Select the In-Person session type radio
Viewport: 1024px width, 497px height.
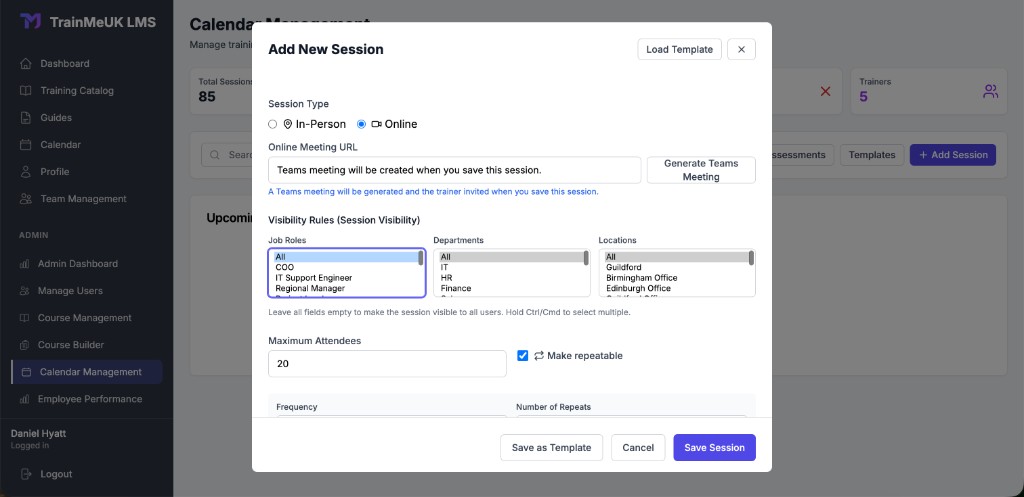(273, 124)
